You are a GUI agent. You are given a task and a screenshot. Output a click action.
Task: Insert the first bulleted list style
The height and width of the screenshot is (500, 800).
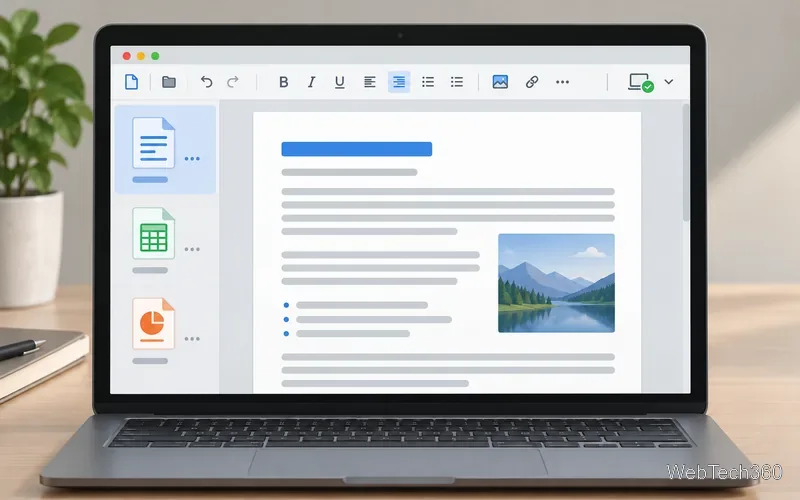(428, 82)
